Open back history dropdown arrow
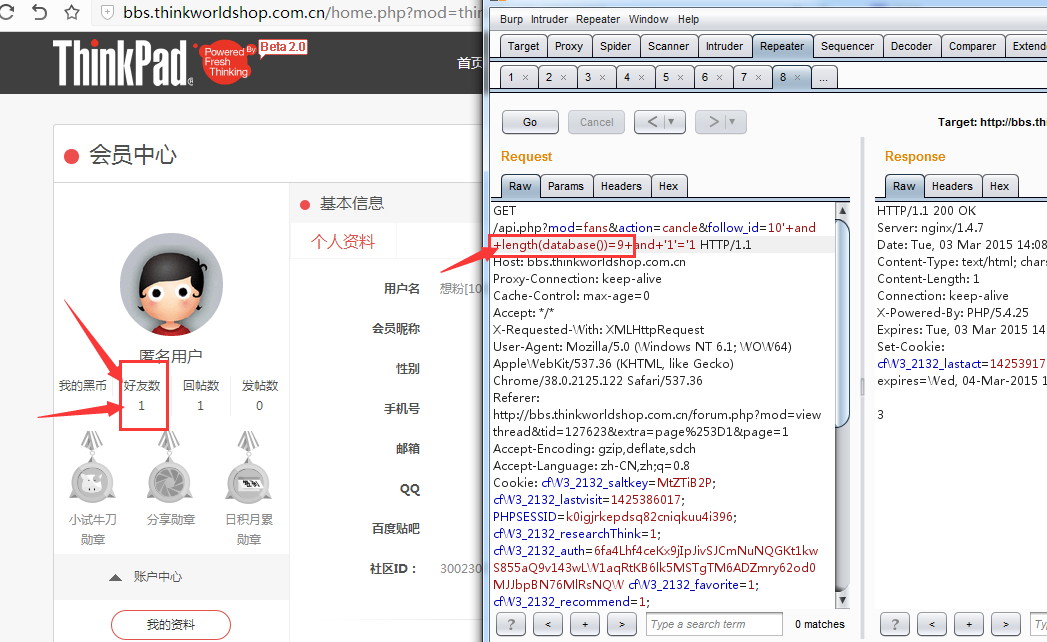Viewport: 1047px width, 642px height. 672,122
